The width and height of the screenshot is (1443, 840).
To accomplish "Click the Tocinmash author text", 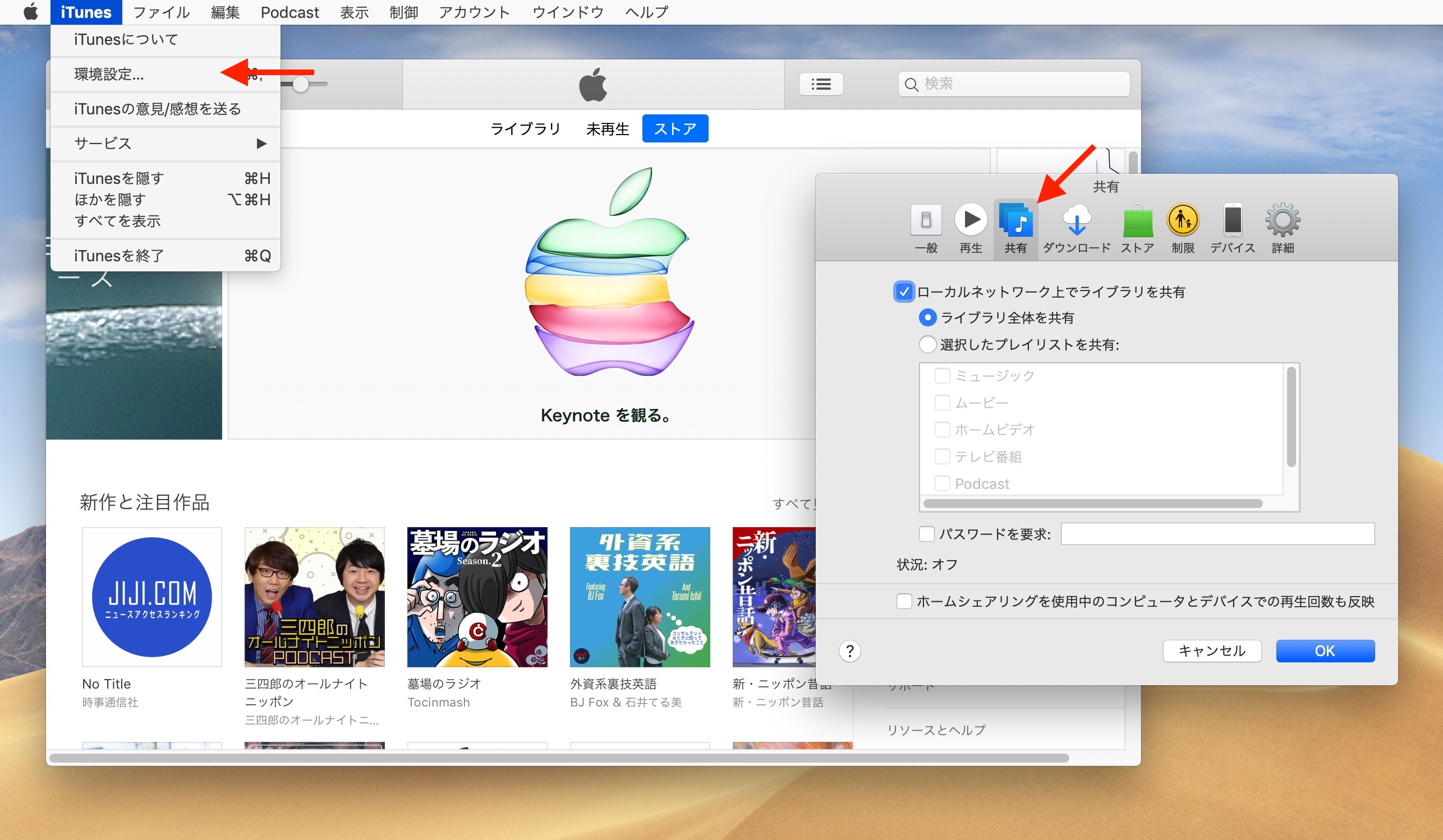I will [x=439, y=702].
